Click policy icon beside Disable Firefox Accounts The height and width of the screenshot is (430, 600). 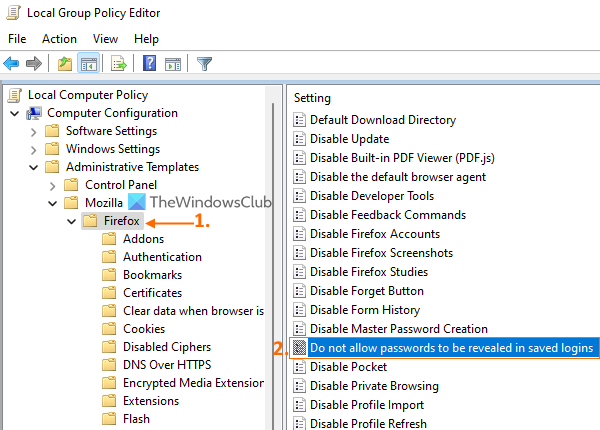299,233
